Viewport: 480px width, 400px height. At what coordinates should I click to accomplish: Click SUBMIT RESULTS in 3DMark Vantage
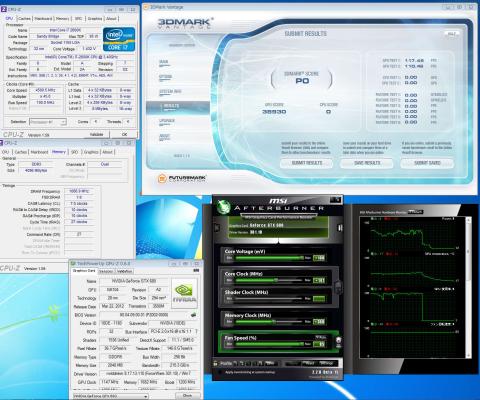(307, 163)
